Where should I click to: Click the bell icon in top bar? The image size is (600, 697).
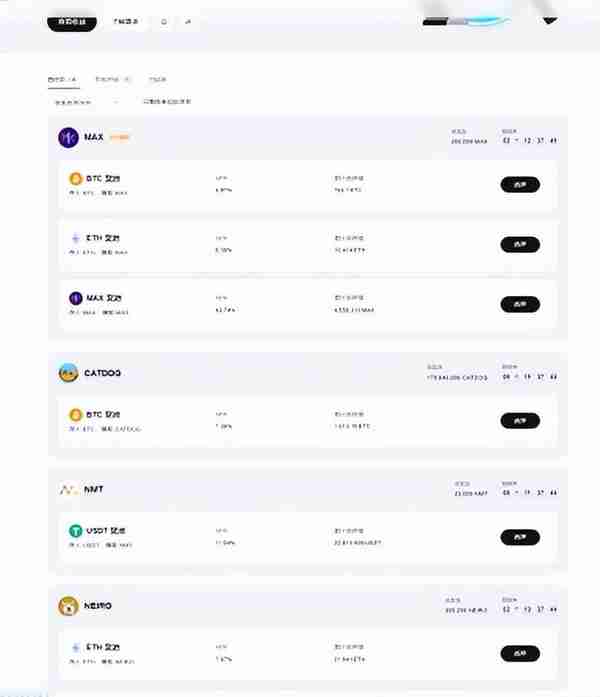pyautogui.click(x=164, y=21)
